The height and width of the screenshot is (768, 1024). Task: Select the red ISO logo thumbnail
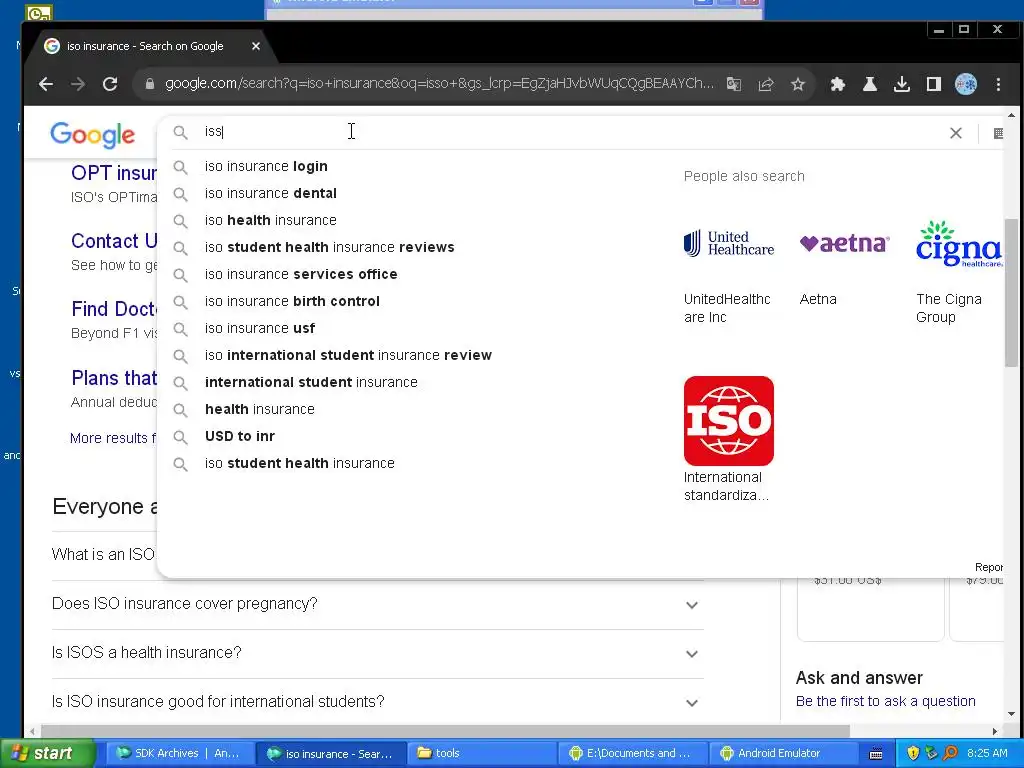click(729, 421)
